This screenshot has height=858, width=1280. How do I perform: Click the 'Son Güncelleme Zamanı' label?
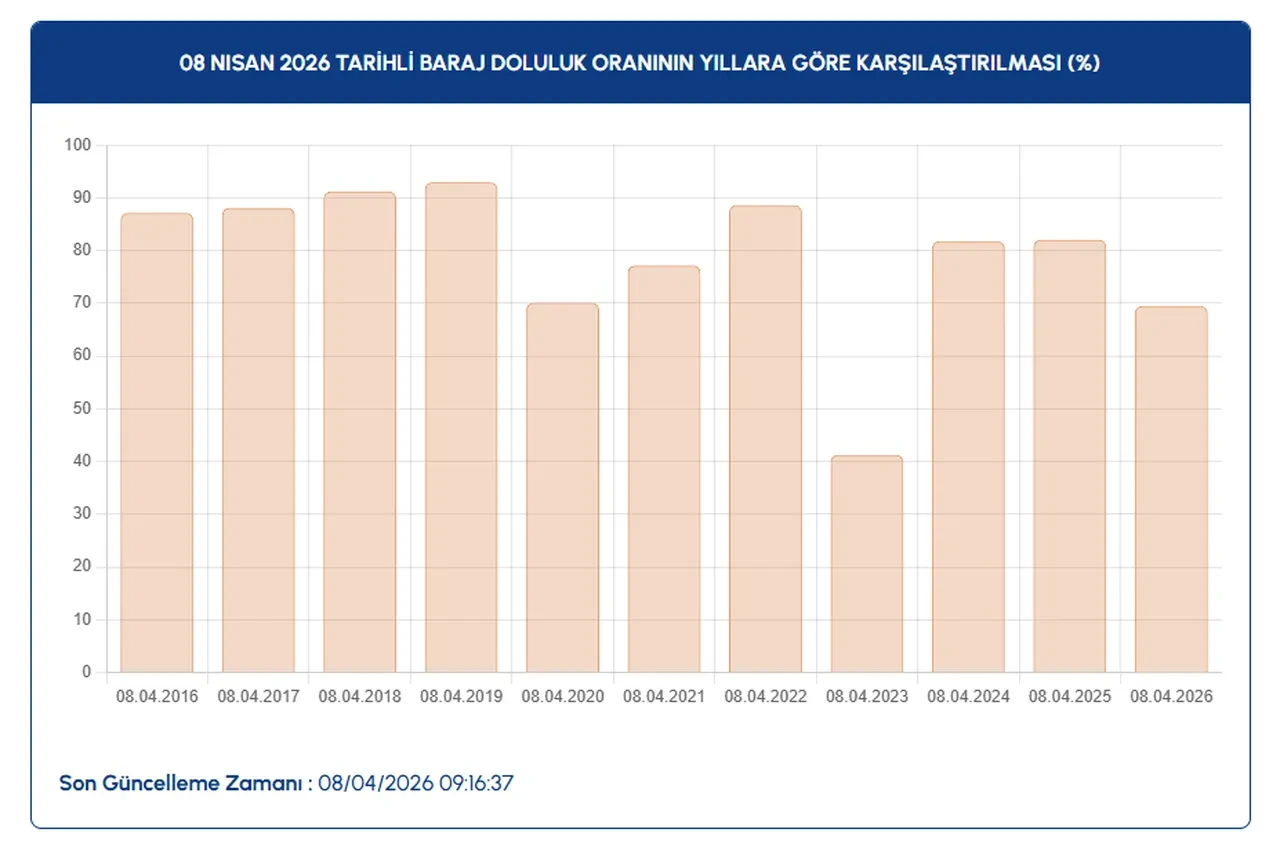pos(180,783)
